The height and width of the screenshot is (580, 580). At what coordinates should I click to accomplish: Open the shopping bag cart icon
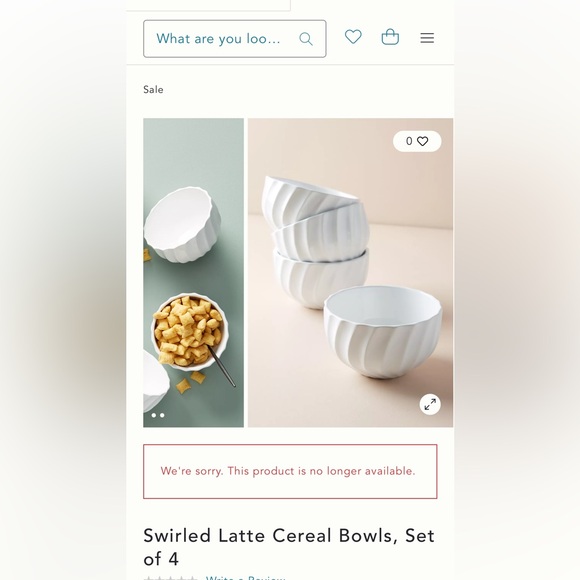pyautogui.click(x=390, y=37)
